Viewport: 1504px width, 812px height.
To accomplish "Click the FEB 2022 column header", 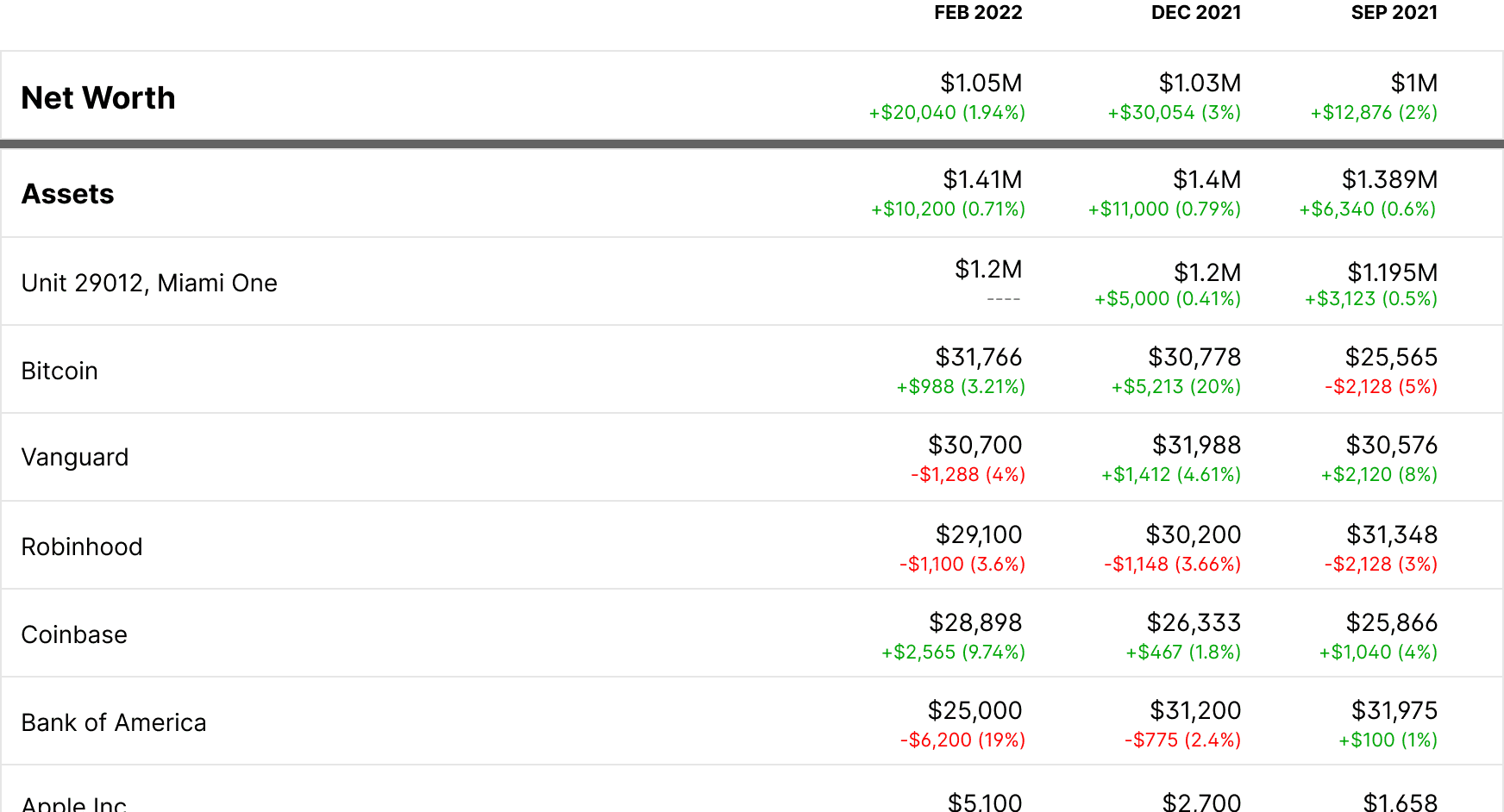I will coord(977,13).
